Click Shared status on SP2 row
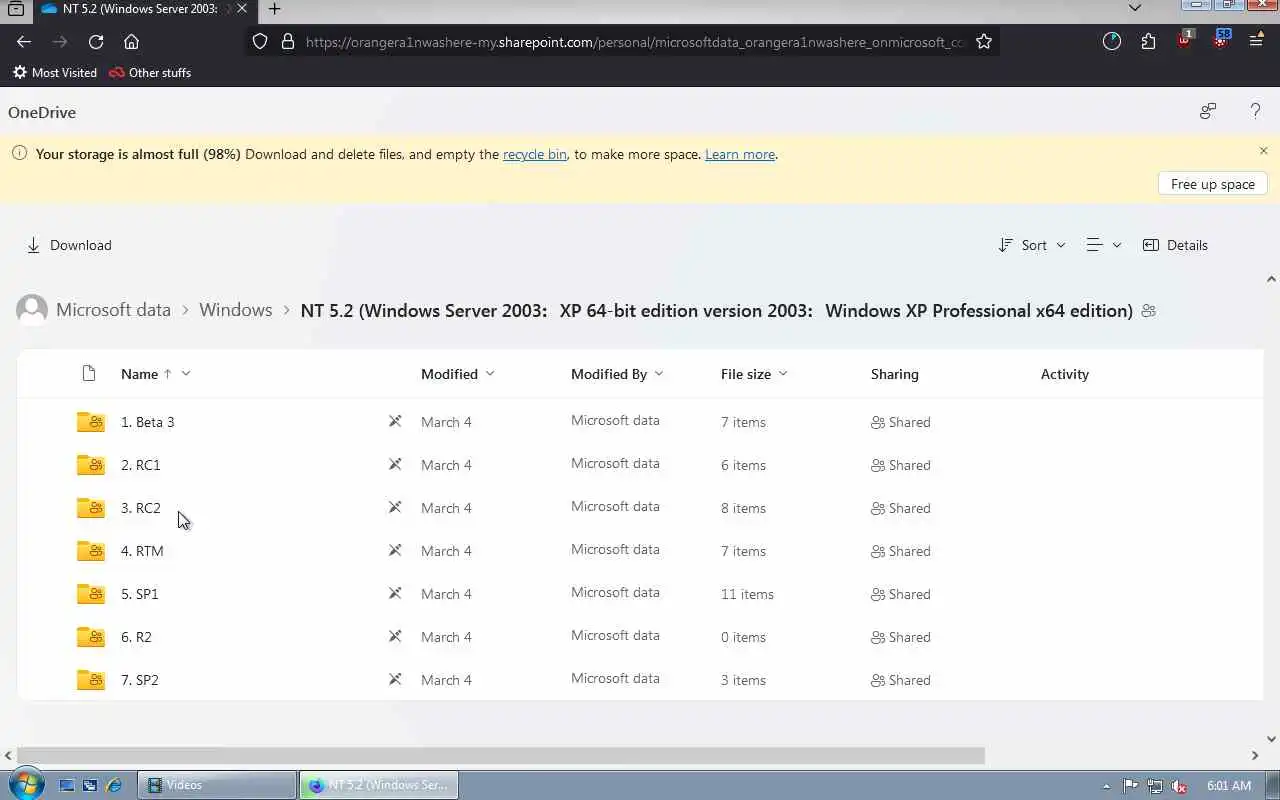1280x800 pixels. (901, 680)
